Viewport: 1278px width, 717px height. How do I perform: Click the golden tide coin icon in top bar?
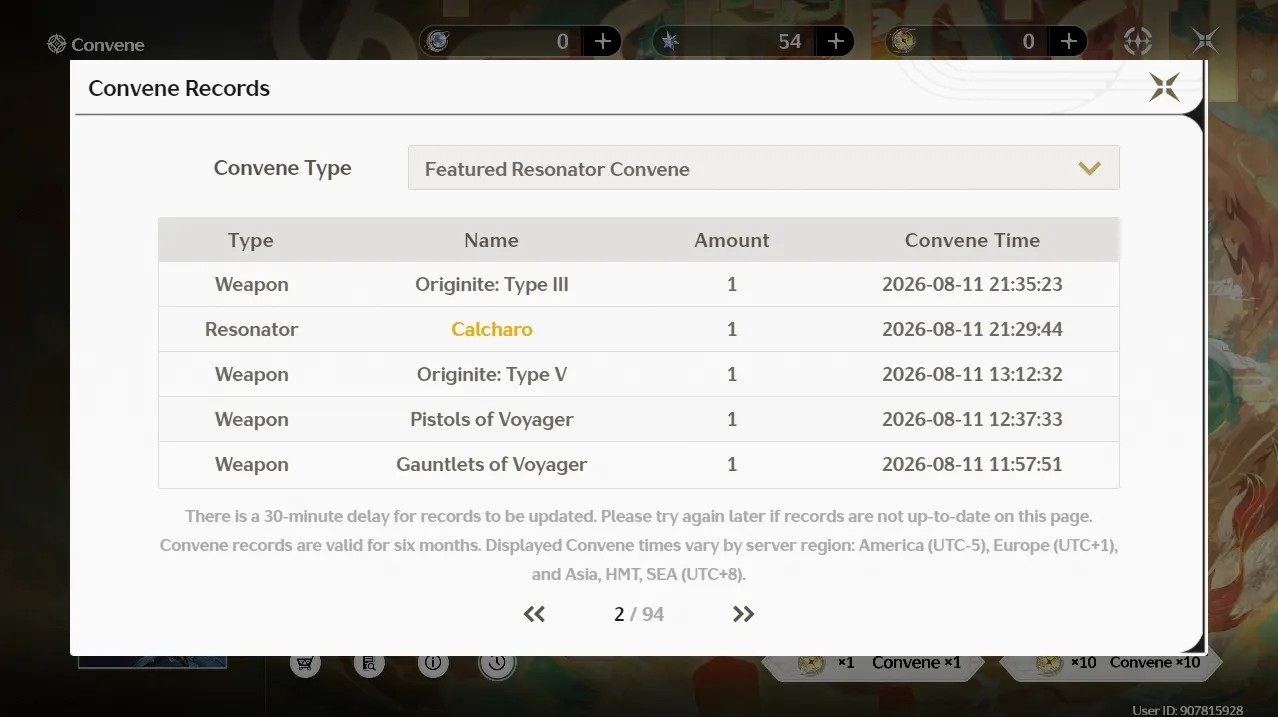pyautogui.click(x=901, y=41)
